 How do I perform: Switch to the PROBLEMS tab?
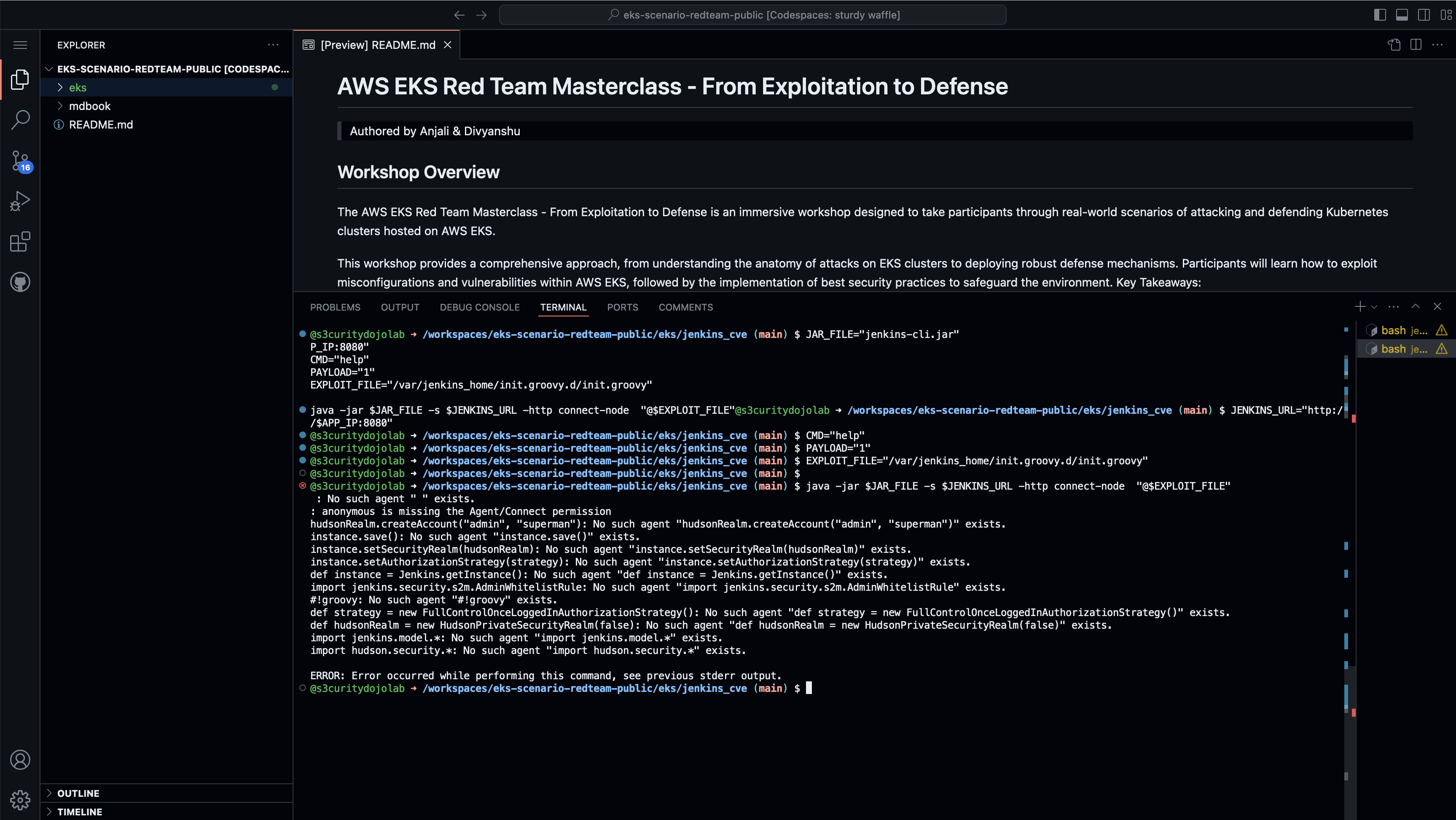[335, 308]
